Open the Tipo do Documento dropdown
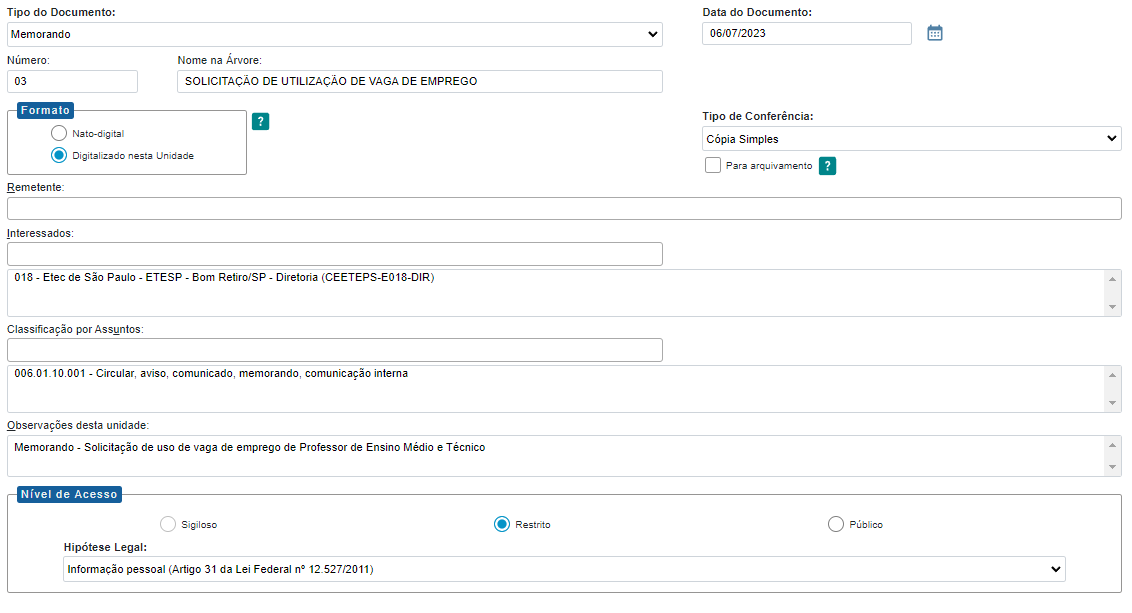Image resolution: width=1132 pixels, height=613 pixels. 334,34
